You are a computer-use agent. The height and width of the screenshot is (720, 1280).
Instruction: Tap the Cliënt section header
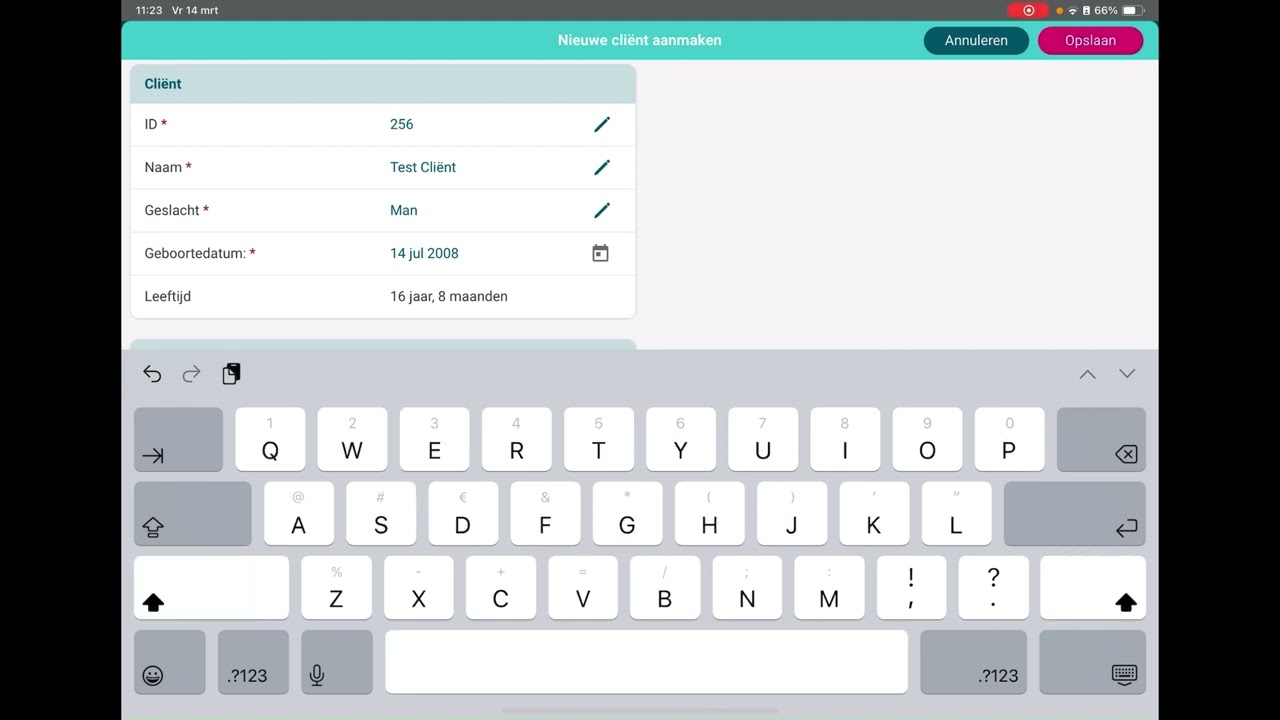coord(383,84)
